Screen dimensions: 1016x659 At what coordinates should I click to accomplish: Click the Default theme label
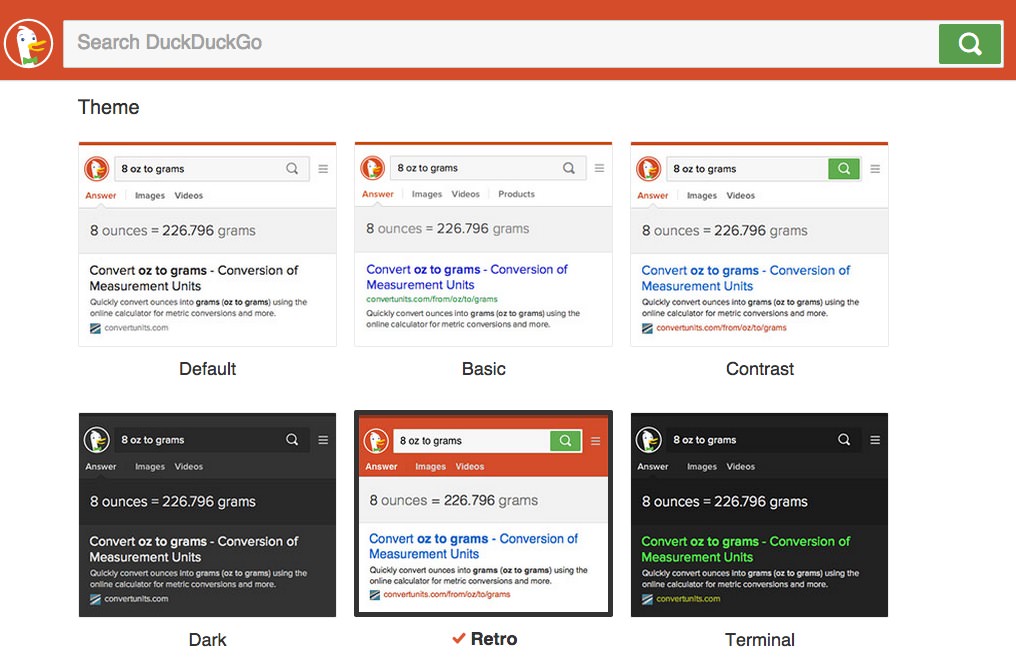click(x=207, y=369)
